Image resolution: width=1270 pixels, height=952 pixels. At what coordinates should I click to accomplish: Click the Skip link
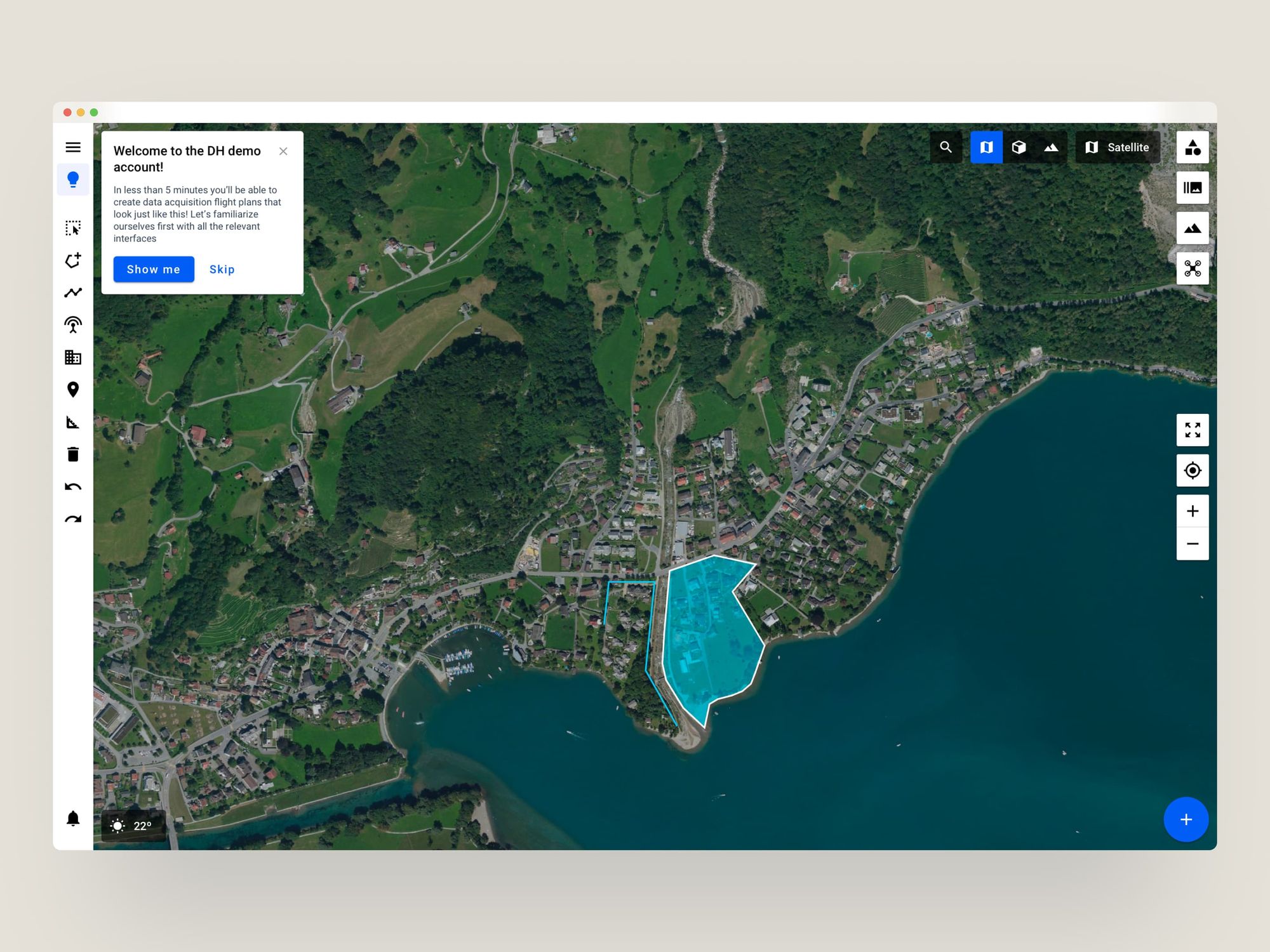[222, 269]
